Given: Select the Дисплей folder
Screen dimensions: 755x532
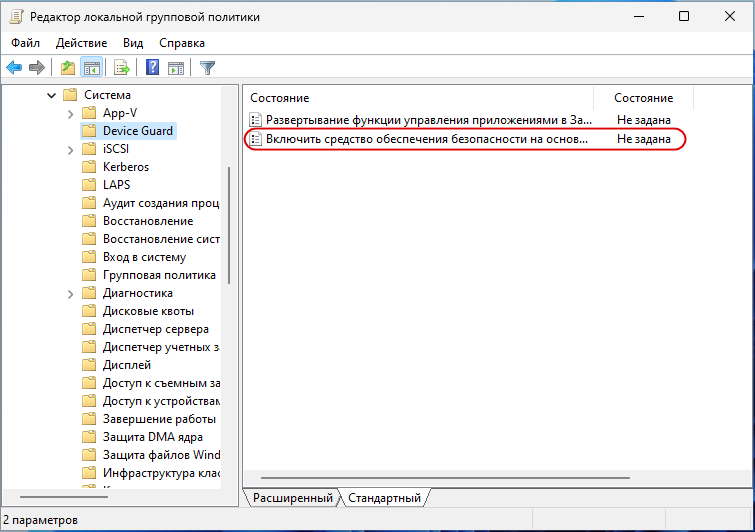Looking at the screenshot, I should [x=127, y=365].
